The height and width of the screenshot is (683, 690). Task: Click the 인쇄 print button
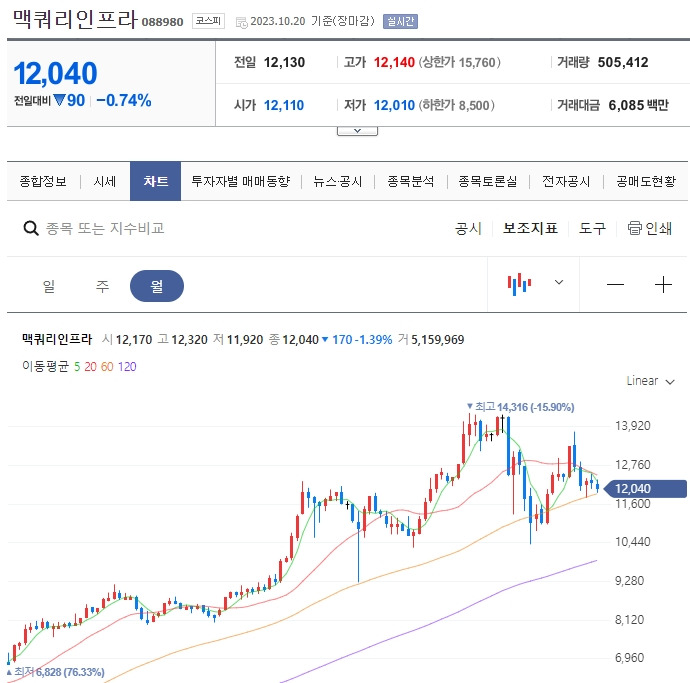650,228
